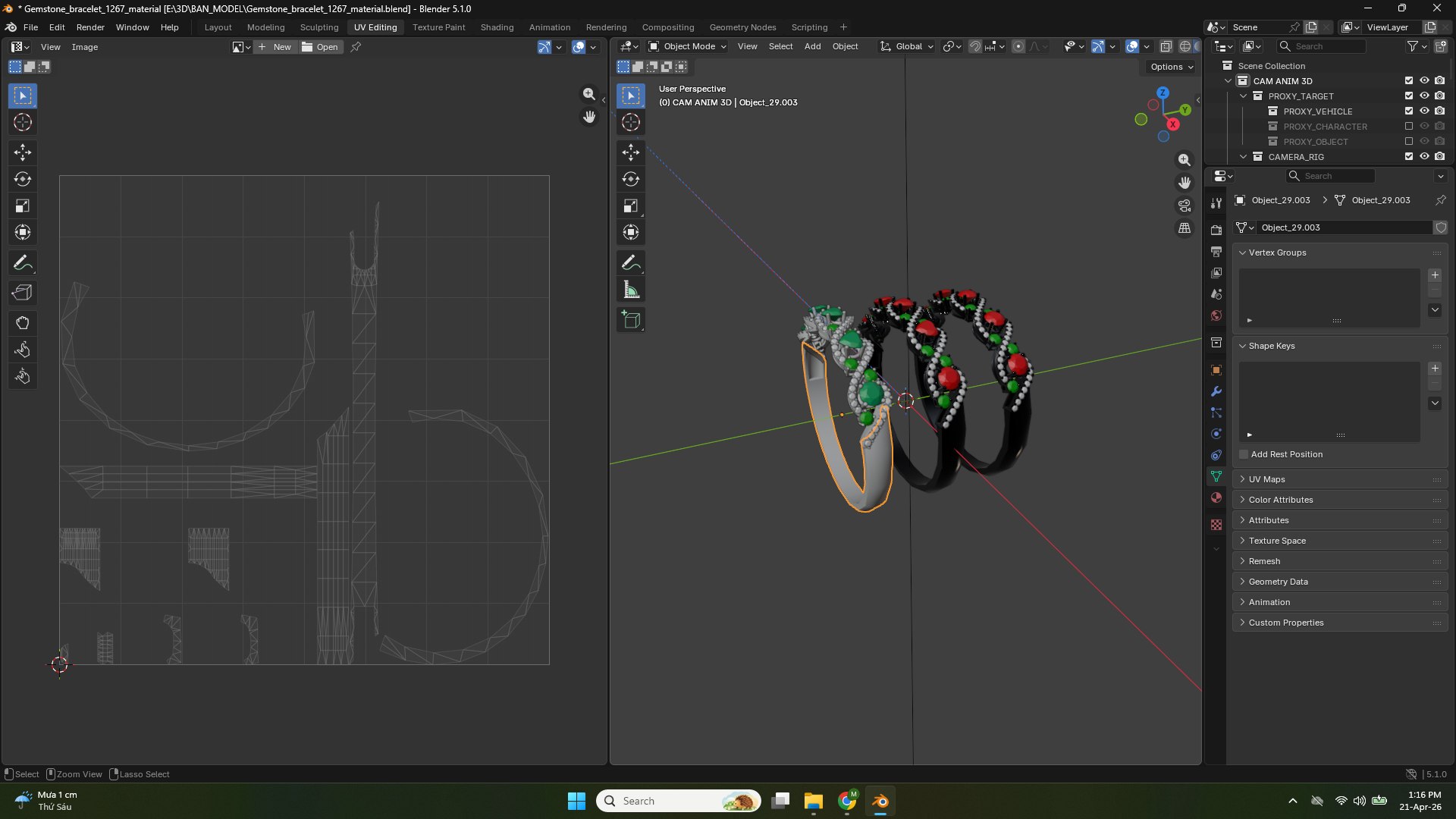Screen dimensions: 1456x819
Task: Select the Move tool in 3D viewport toolbar
Action: pyautogui.click(x=630, y=152)
